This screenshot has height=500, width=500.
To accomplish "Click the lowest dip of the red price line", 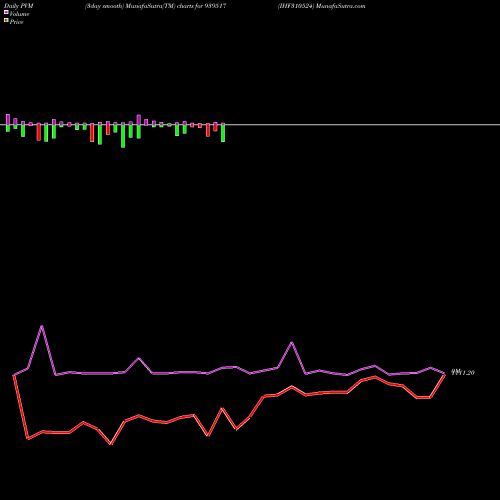I will point(111,444).
